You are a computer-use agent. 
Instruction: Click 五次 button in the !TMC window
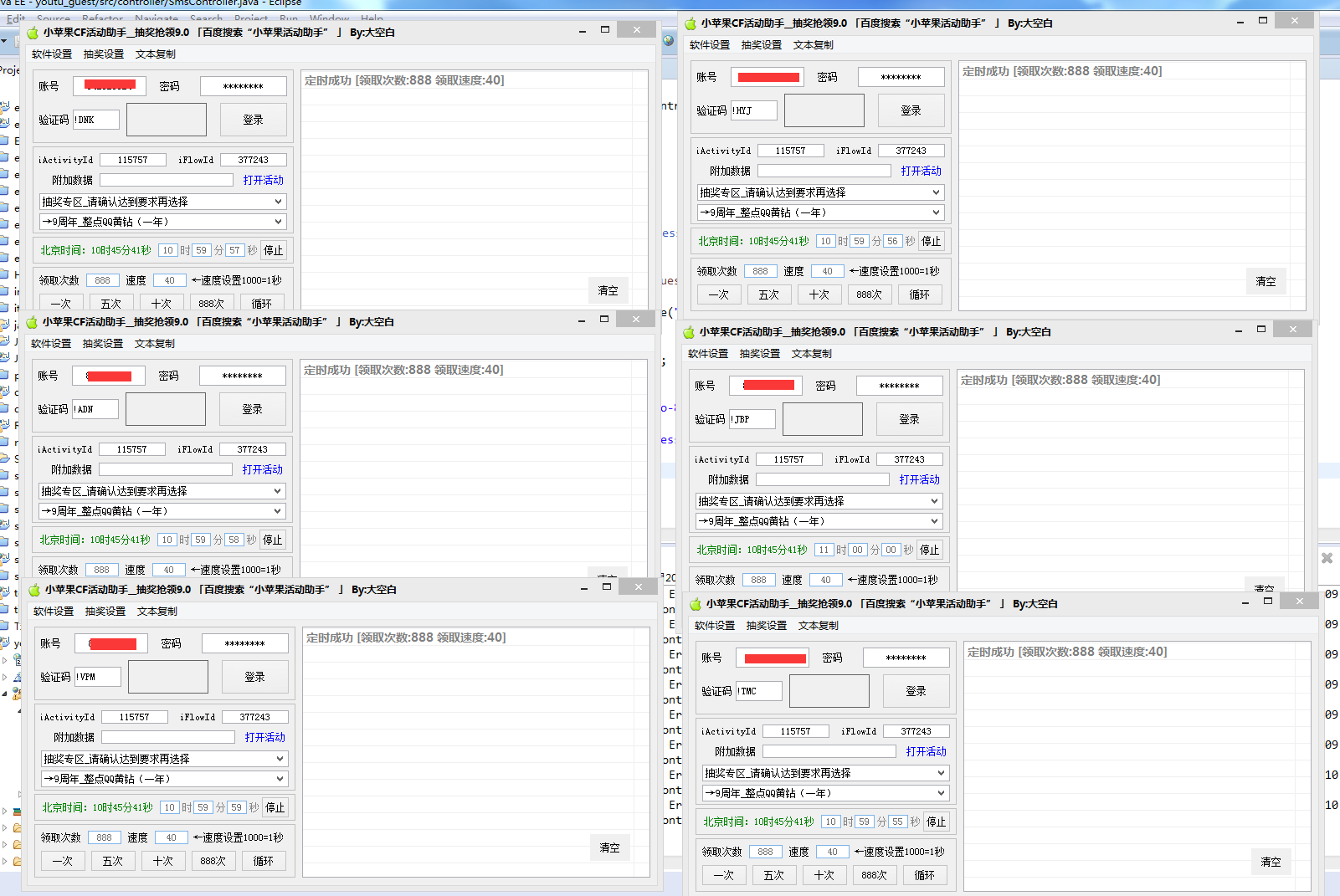click(x=774, y=875)
